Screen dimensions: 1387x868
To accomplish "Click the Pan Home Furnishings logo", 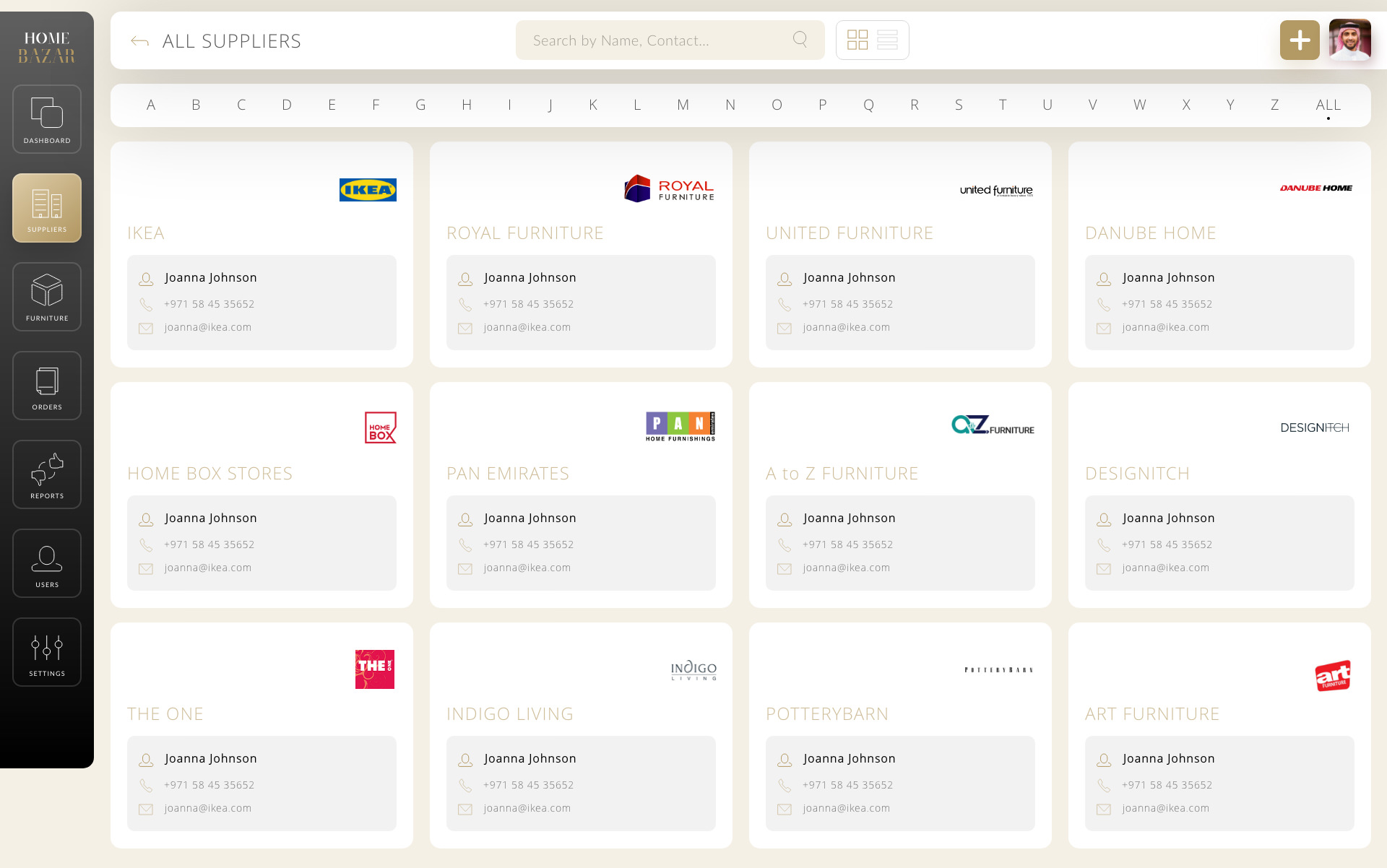I will (x=680, y=427).
